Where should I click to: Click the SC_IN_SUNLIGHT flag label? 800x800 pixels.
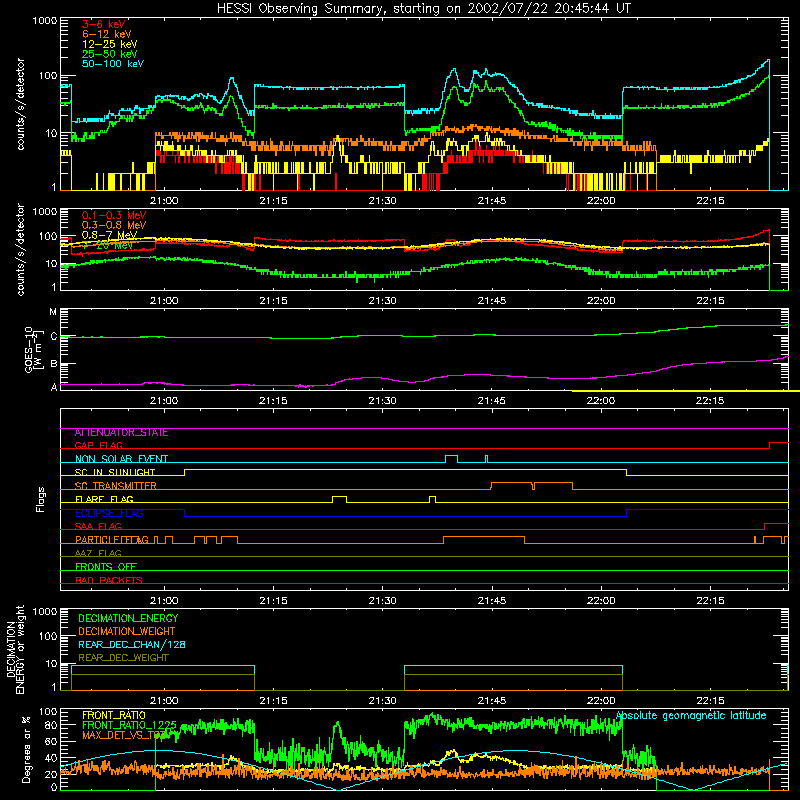click(115, 472)
